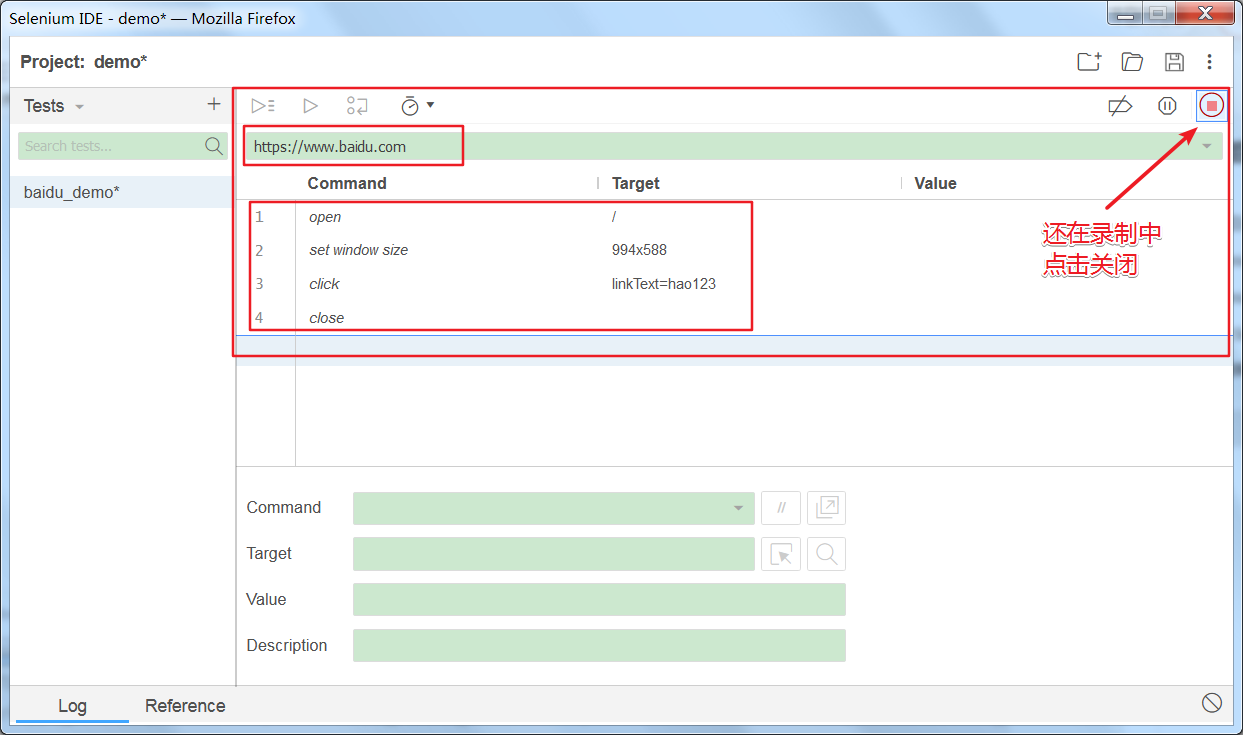The width and height of the screenshot is (1243, 735).
Task: Click the search tests magnifier icon
Action: 214,146
